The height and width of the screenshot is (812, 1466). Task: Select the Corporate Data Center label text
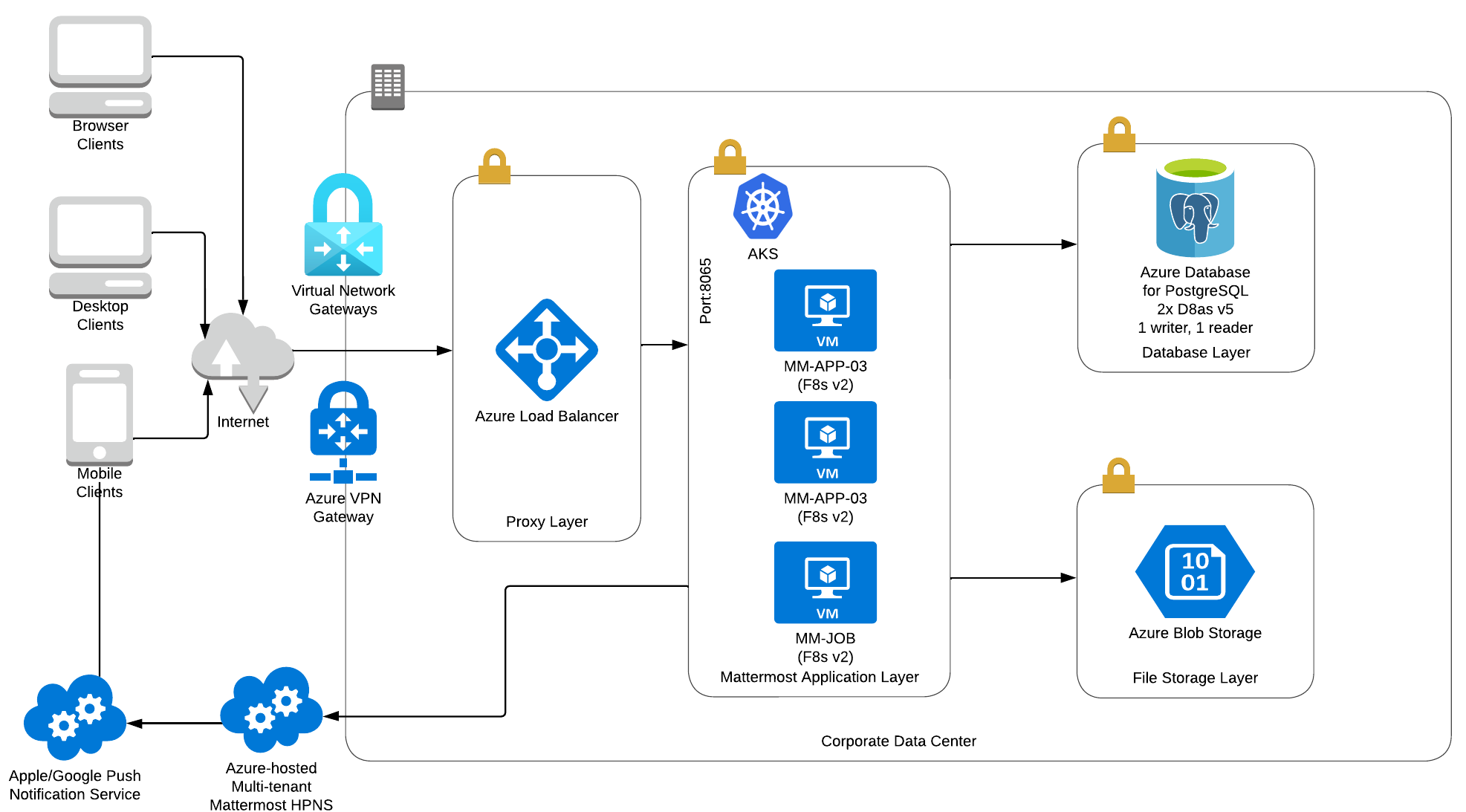click(898, 741)
